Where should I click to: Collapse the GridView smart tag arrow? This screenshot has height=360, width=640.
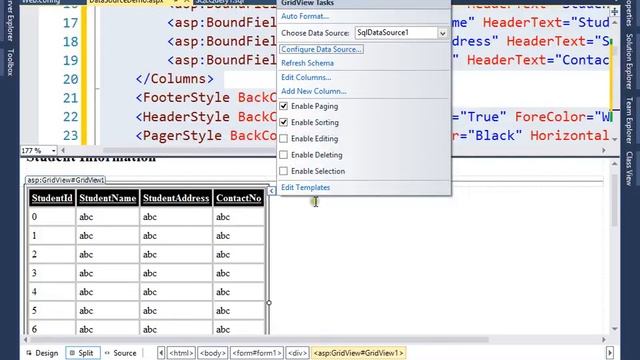(271, 191)
